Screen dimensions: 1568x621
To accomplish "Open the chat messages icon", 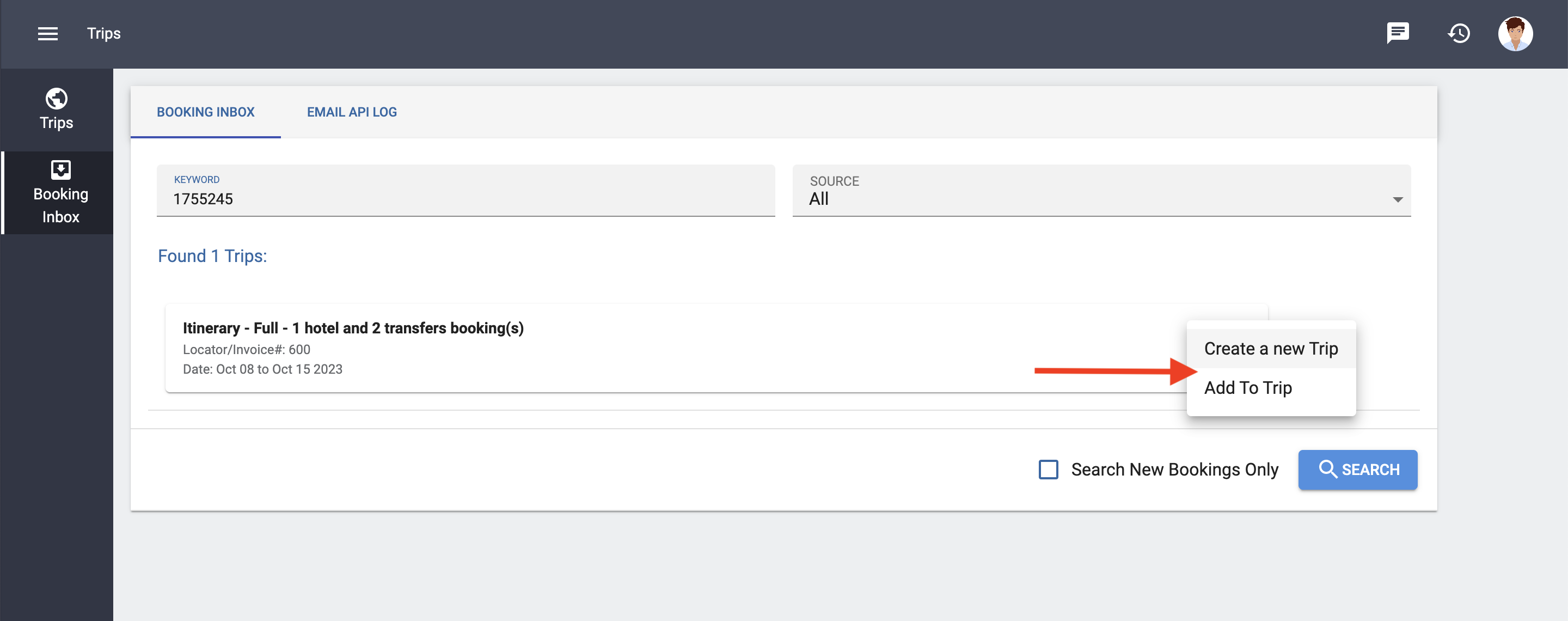I will [x=1398, y=33].
